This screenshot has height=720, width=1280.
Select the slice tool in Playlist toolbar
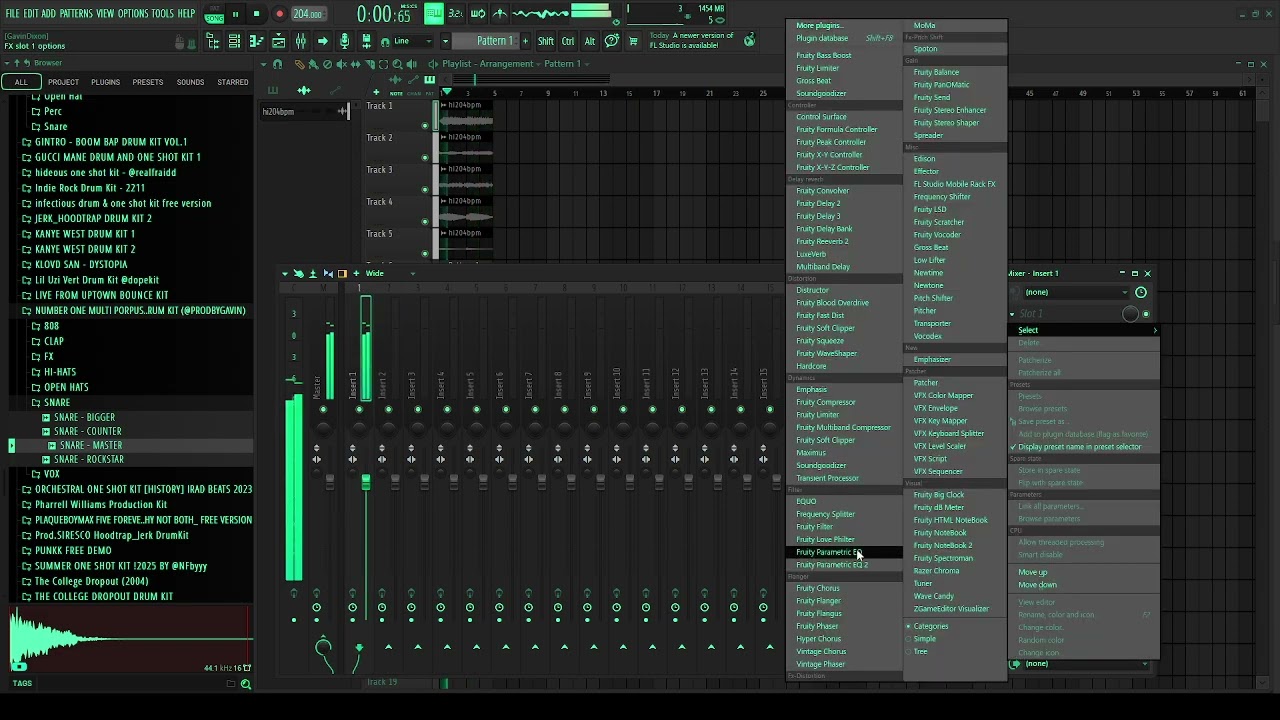370,64
